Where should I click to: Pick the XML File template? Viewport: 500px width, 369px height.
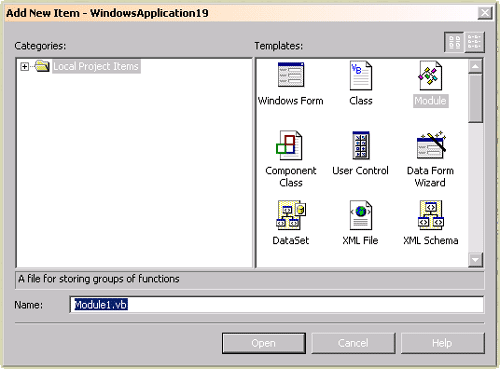(361, 215)
